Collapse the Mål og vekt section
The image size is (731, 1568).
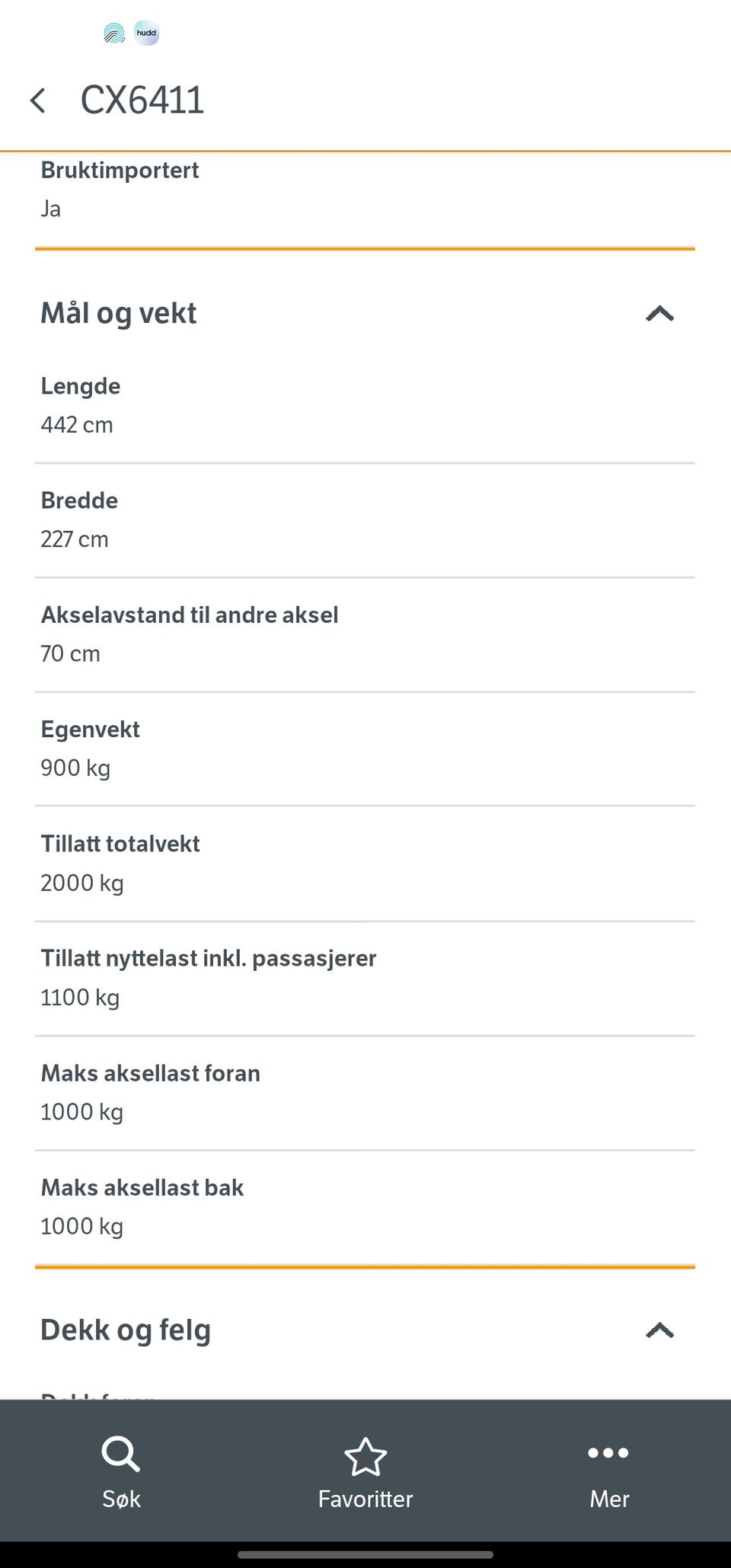pyautogui.click(x=659, y=314)
